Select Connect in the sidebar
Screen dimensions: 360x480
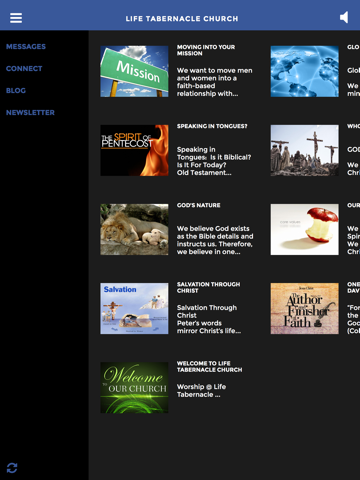(x=24, y=69)
